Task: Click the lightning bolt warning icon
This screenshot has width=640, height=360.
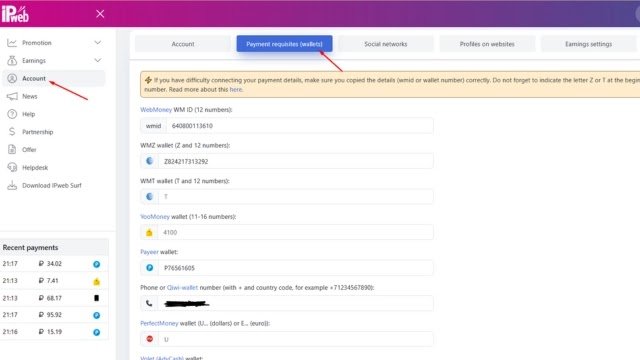Action: 148,80
